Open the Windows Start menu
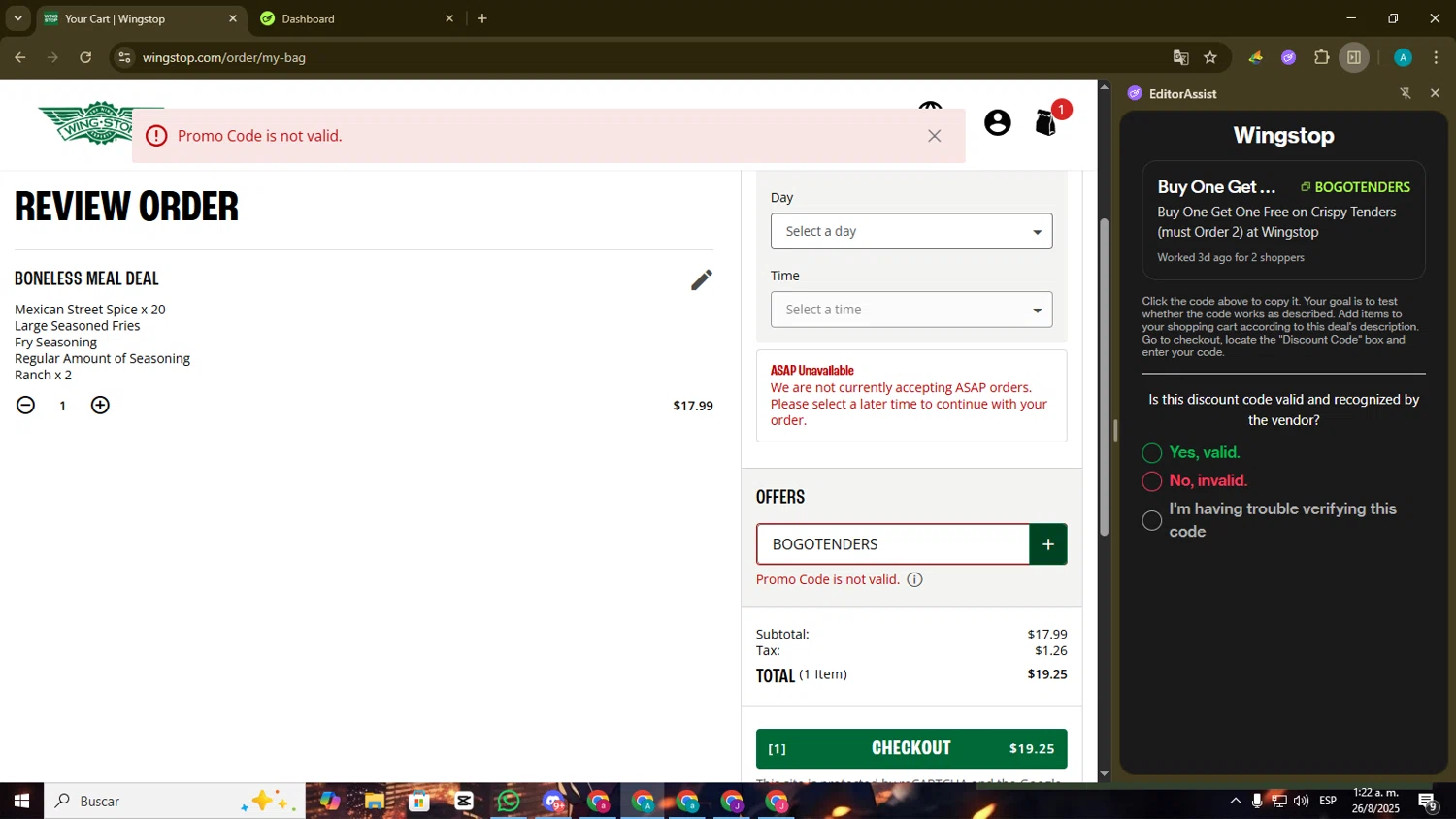The width and height of the screenshot is (1456, 819). pos(21,801)
